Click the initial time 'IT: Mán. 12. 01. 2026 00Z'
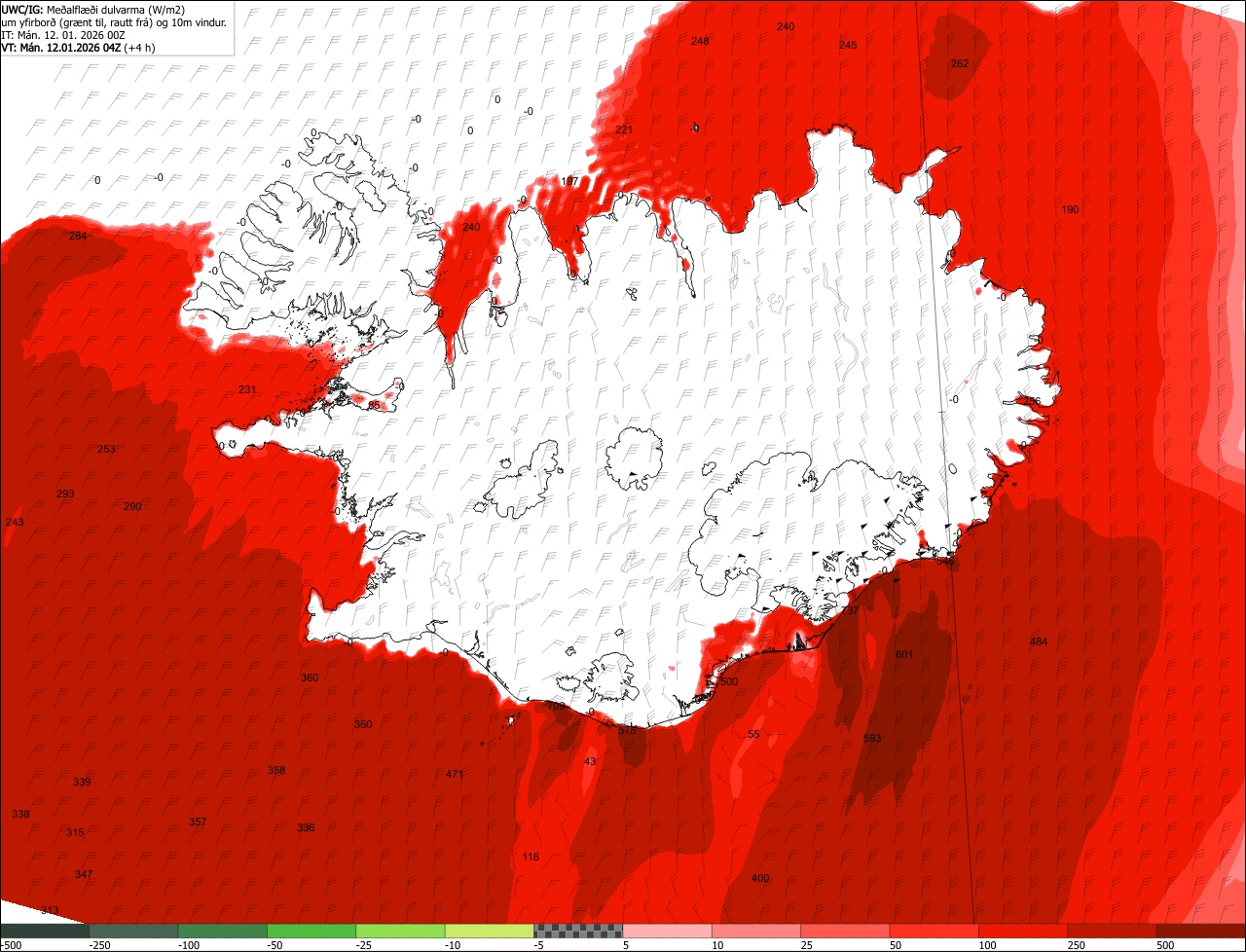 [63, 34]
